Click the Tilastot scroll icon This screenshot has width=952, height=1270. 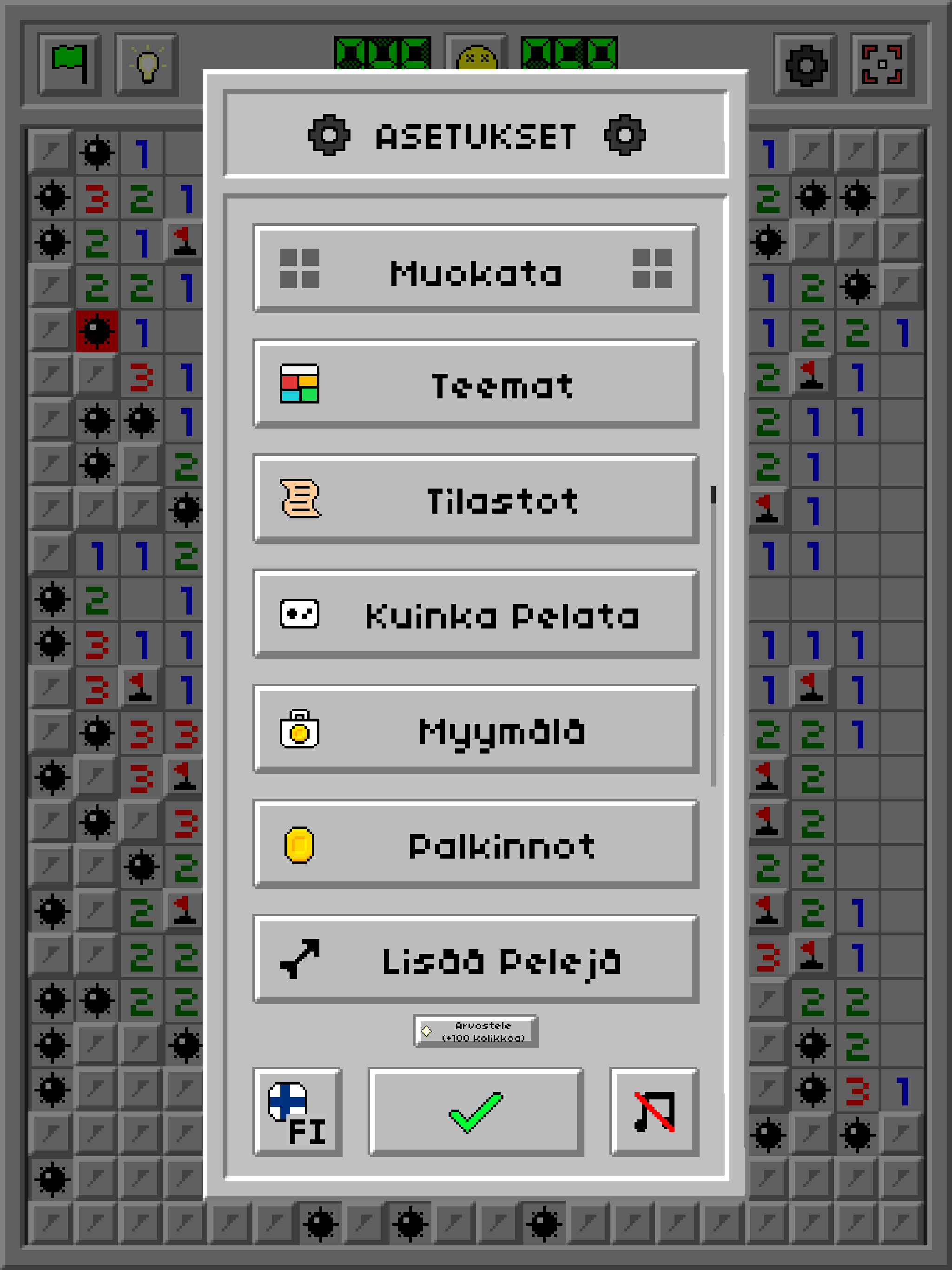[299, 499]
